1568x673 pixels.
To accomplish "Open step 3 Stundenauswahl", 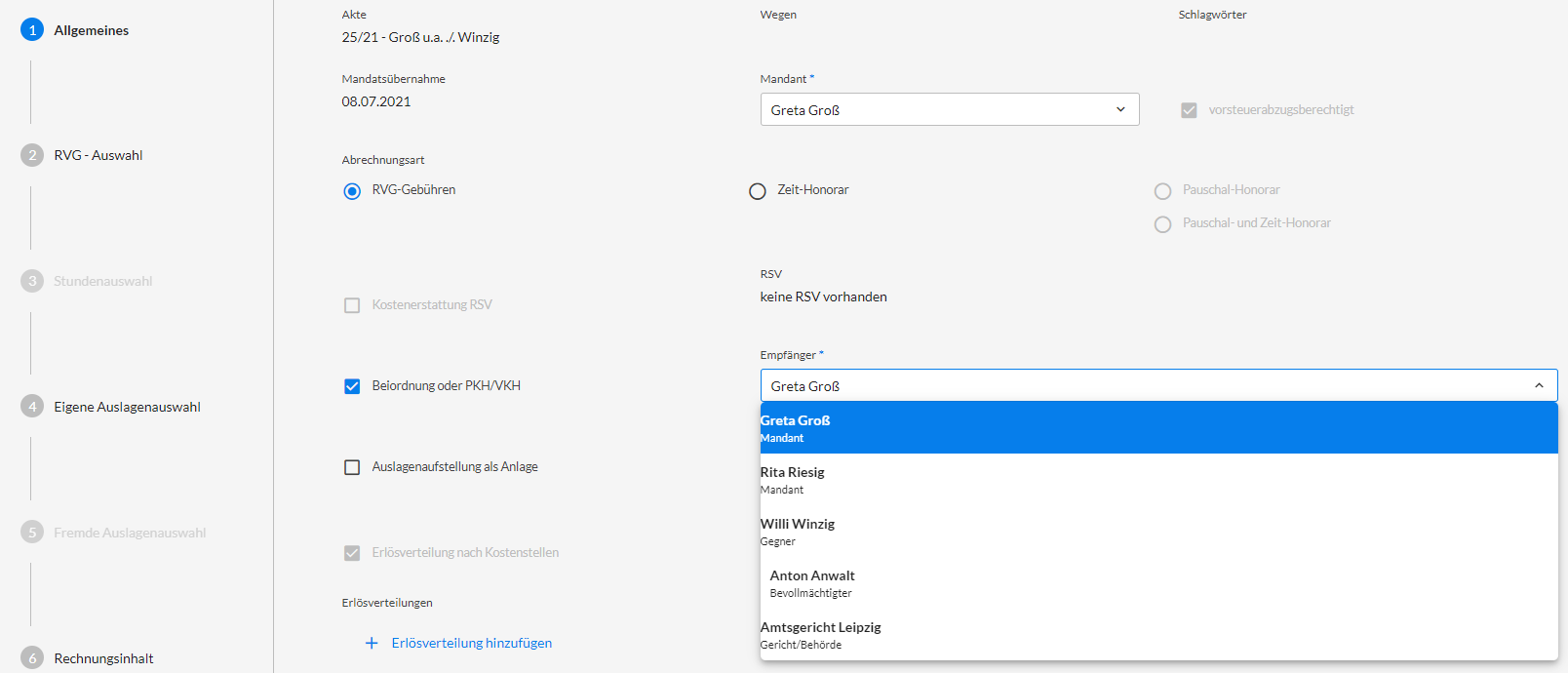I will click(x=87, y=281).
